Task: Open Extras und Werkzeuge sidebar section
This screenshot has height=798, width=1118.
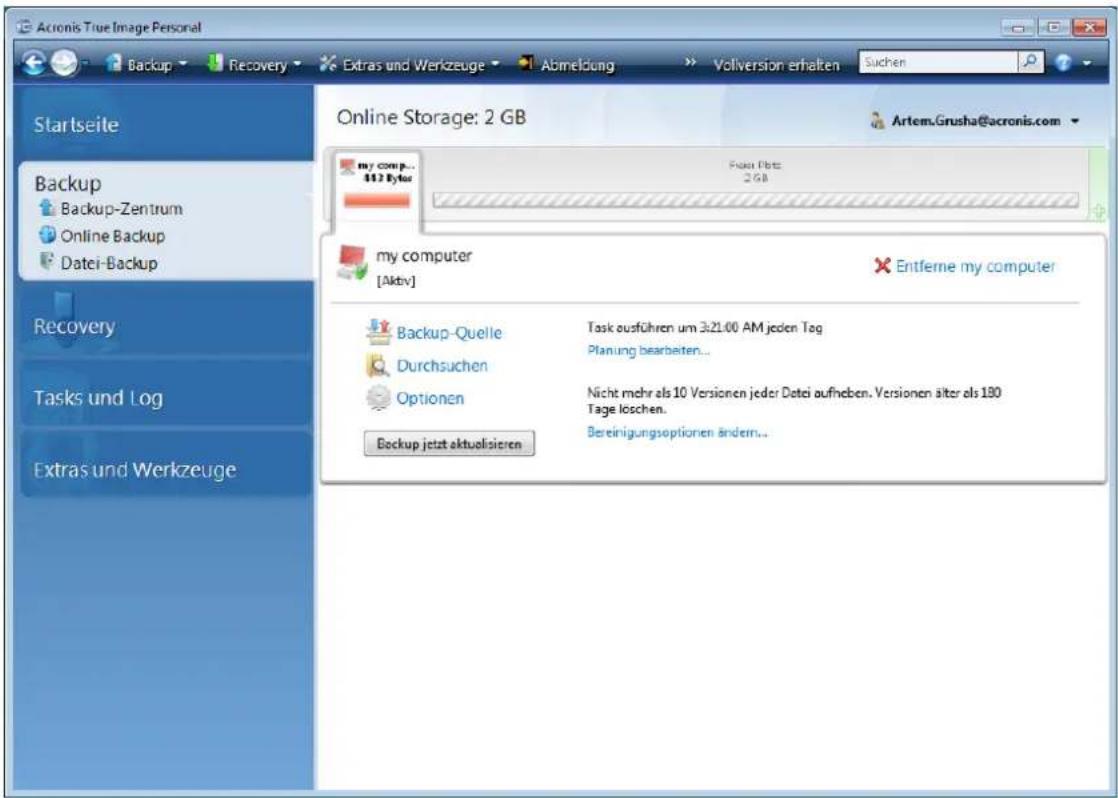Action: [x=135, y=469]
